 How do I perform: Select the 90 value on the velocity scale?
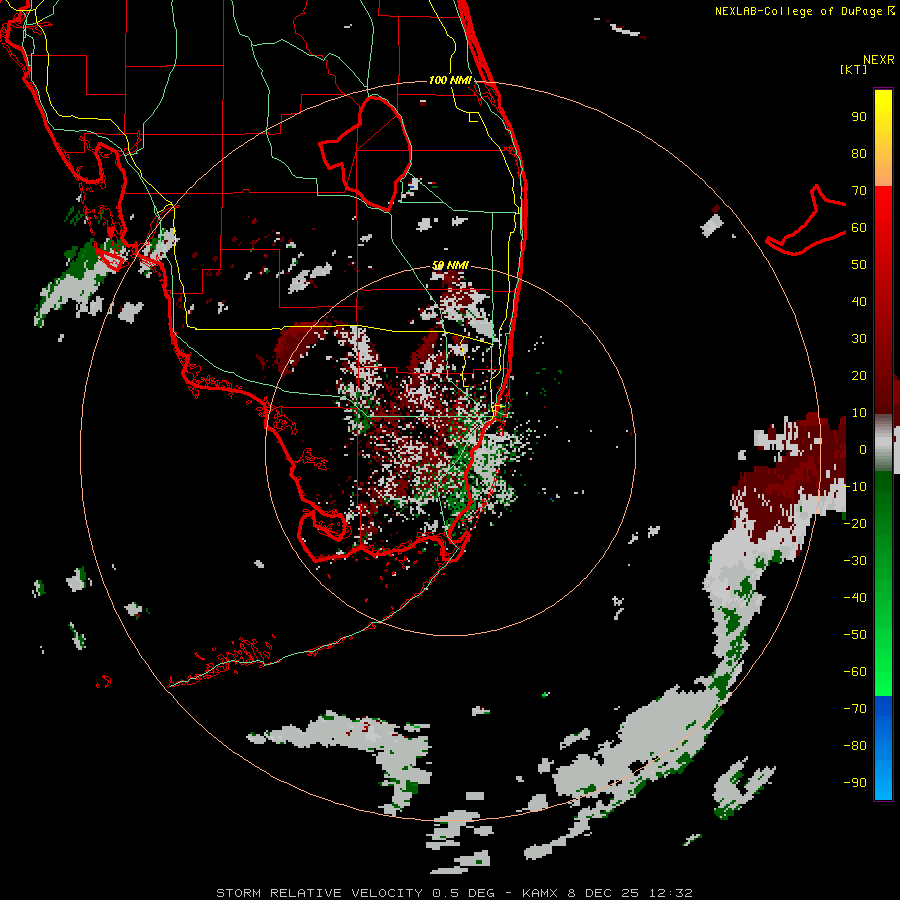(x=859, y=117)
